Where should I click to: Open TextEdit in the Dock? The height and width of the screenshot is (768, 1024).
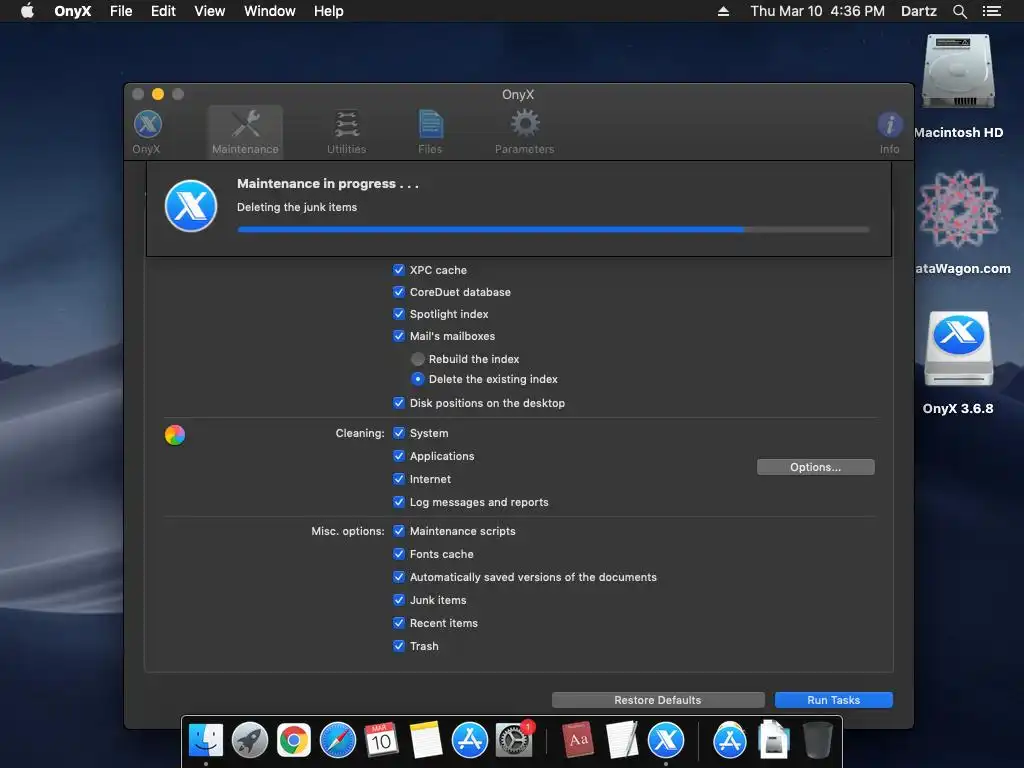coord(622,740)
